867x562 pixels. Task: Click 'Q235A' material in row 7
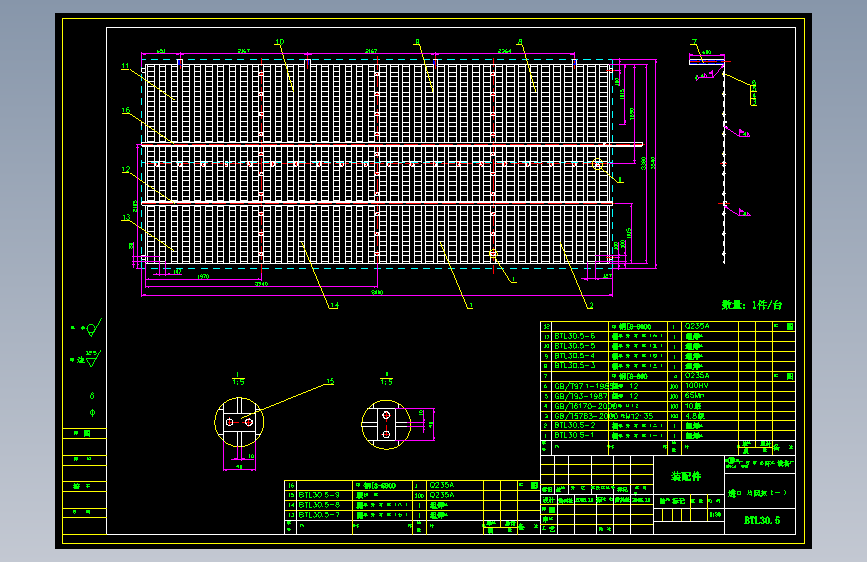[697, 376]
